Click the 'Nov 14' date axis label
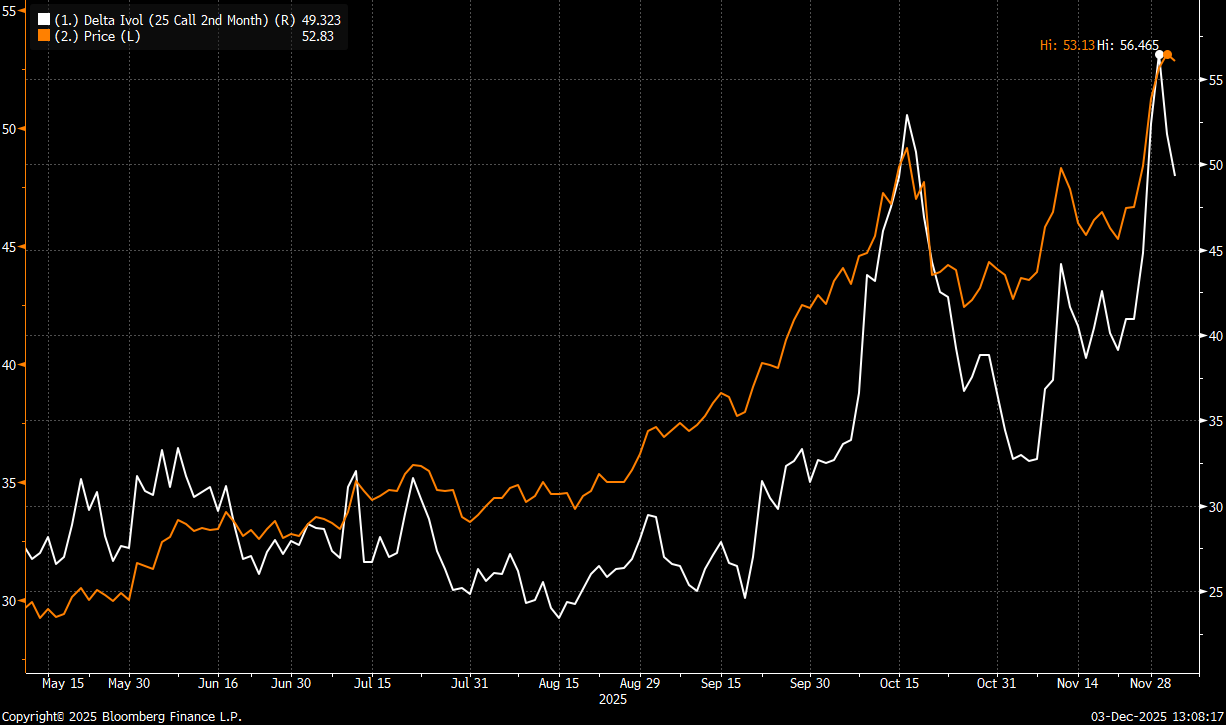The height and width of the screenshot is (725, 1226). (1078, 684)
